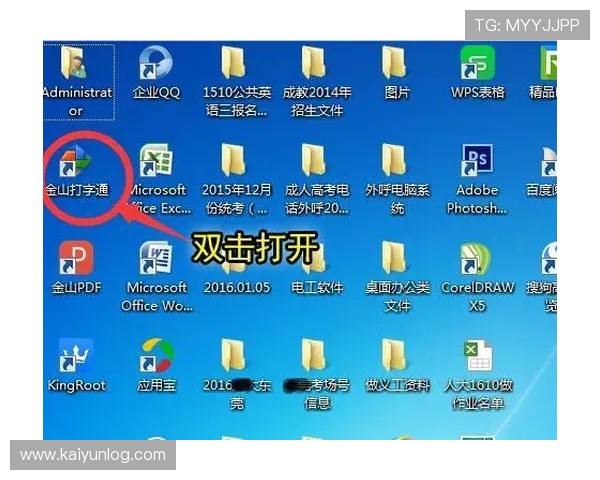Click the 金山打字通 label text
This screenshot has width=600, height=480.
pyautogui.click(x=77, y=190)
